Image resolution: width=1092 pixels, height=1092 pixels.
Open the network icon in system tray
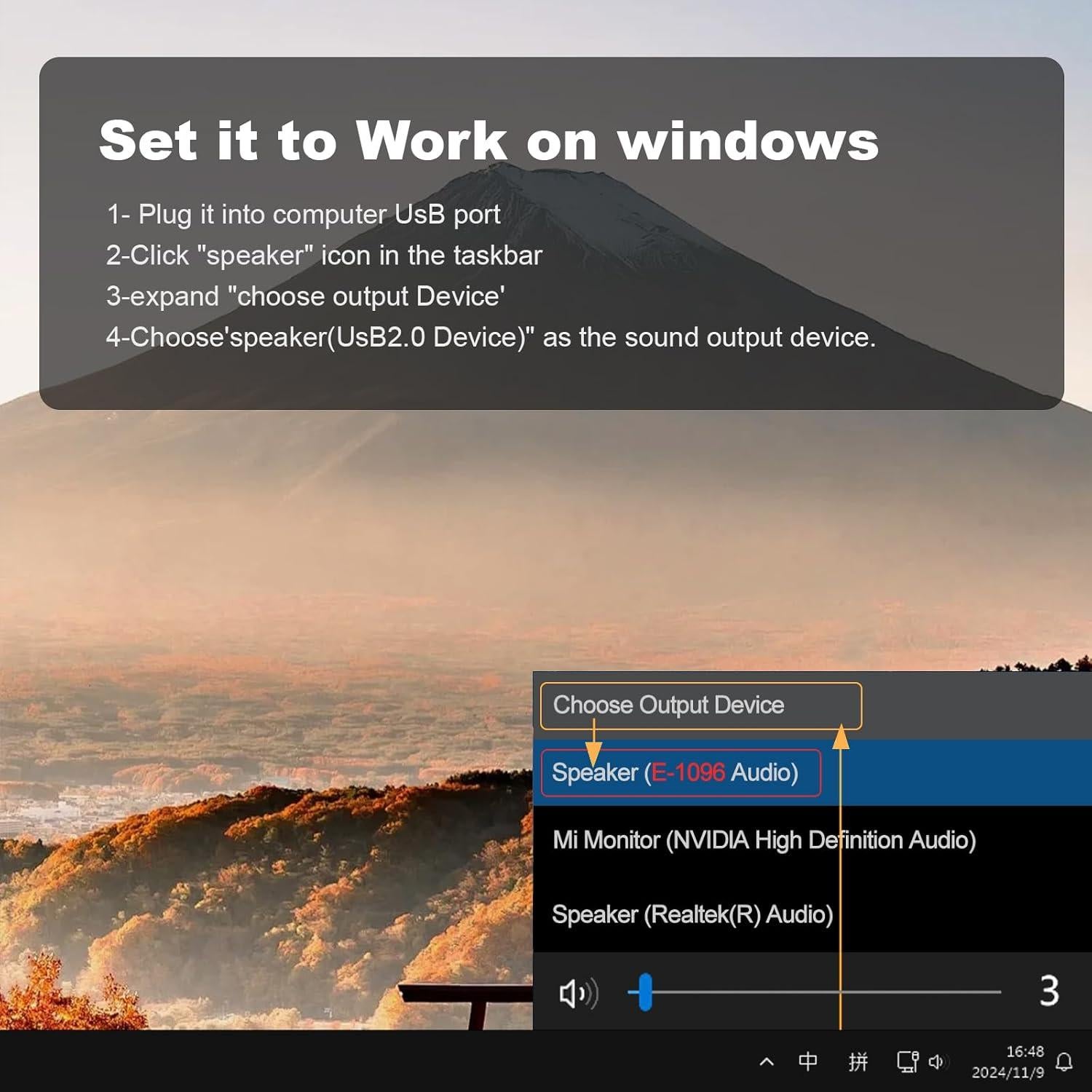906,1061
